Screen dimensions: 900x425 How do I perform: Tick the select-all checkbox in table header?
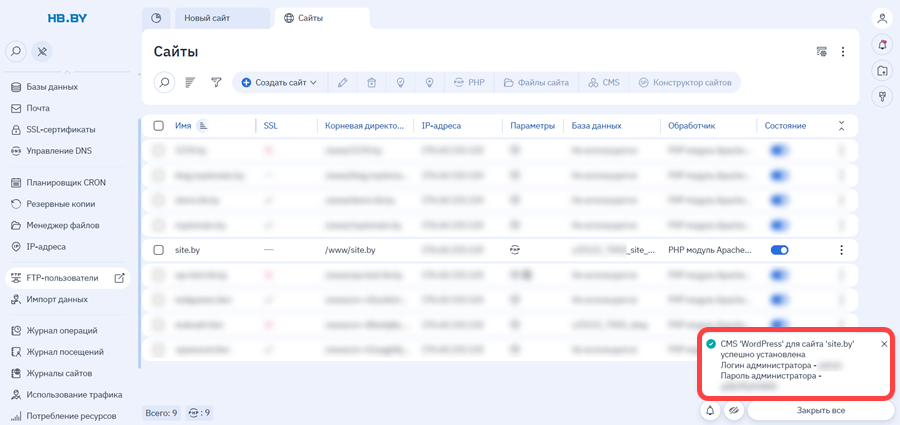[x=158, y=126]
